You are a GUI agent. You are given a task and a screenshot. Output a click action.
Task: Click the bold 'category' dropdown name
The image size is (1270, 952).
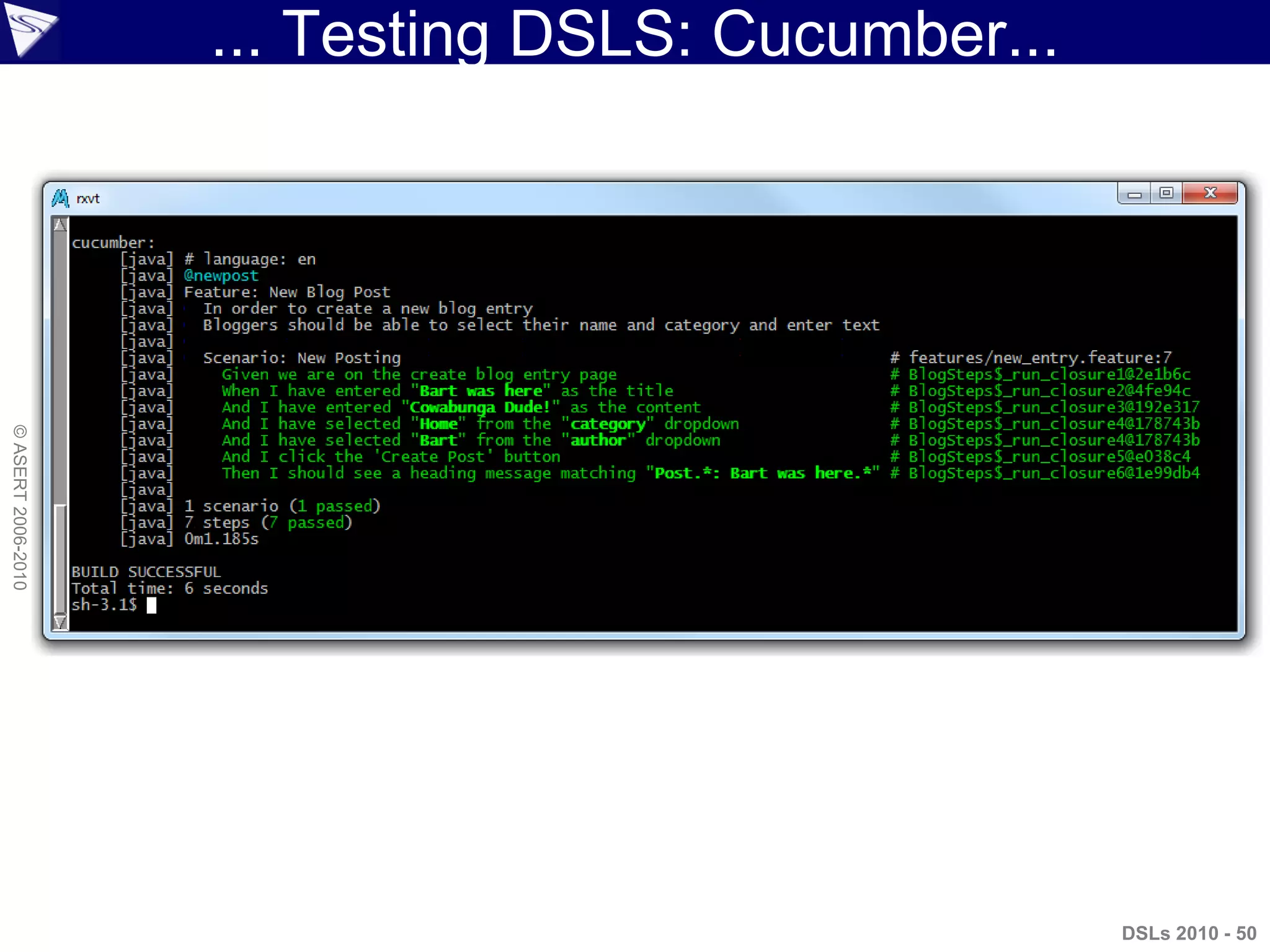point(608,425)
